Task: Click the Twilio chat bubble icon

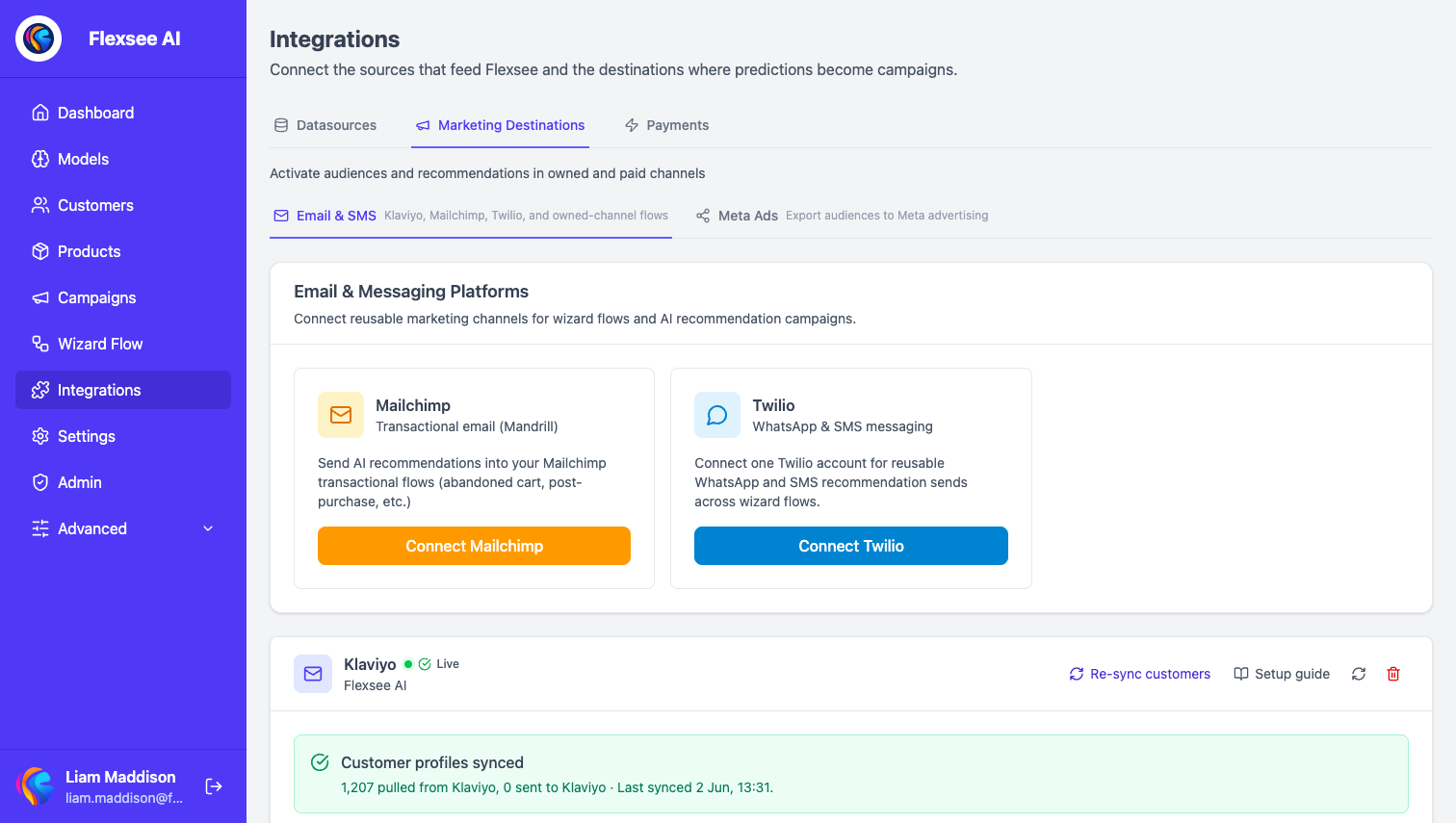Action: point(717,415)
